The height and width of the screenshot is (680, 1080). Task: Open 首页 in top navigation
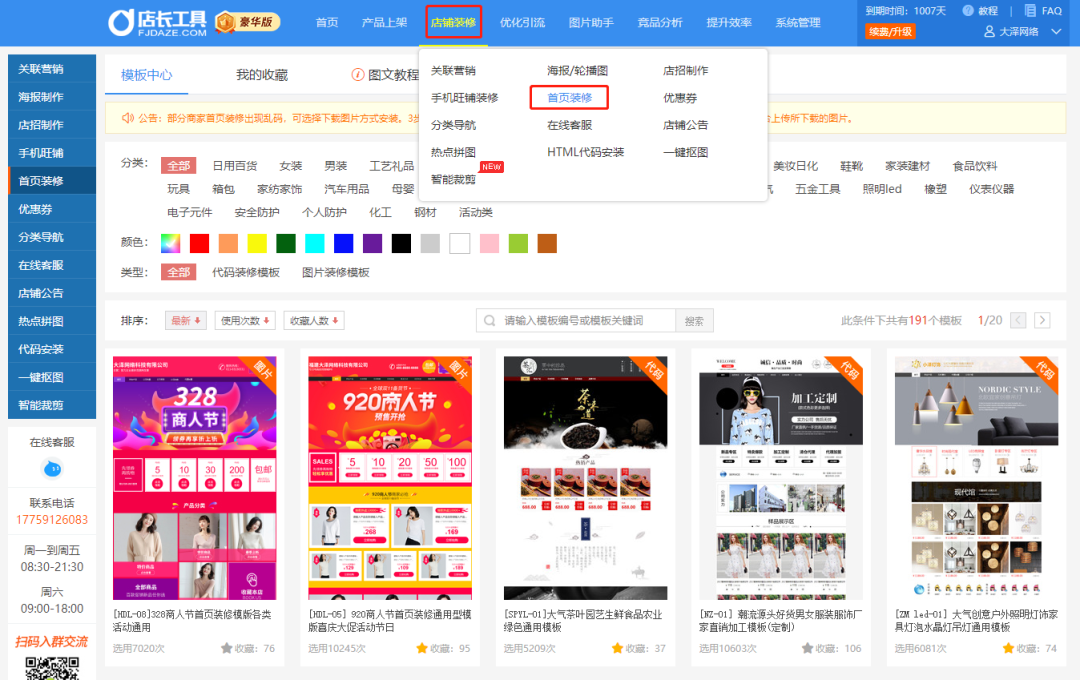point(326,23)
